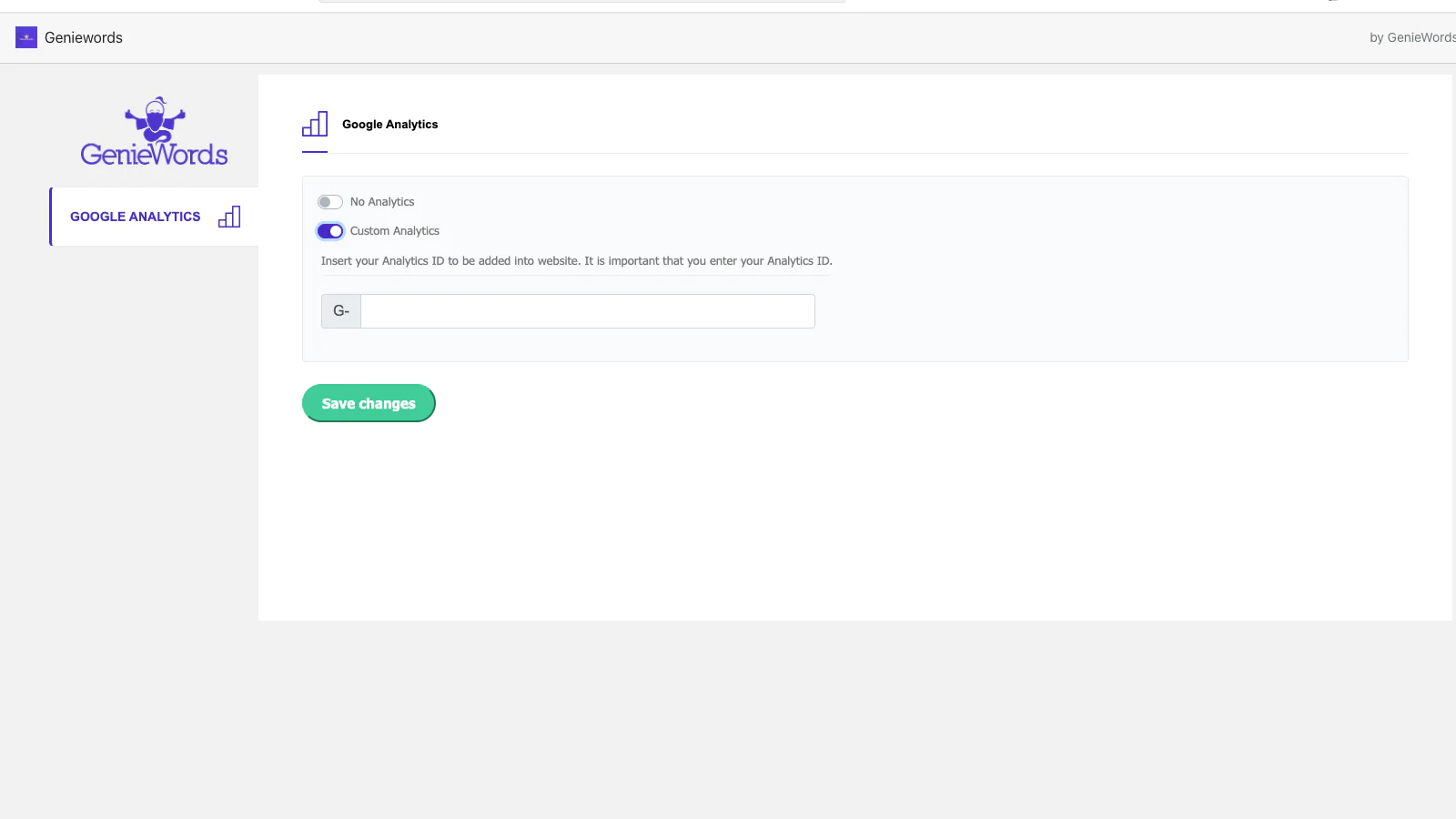The image size is (1456, 819).
Task: Disable the Custom Analytics toggle
Action: [330, 231]
